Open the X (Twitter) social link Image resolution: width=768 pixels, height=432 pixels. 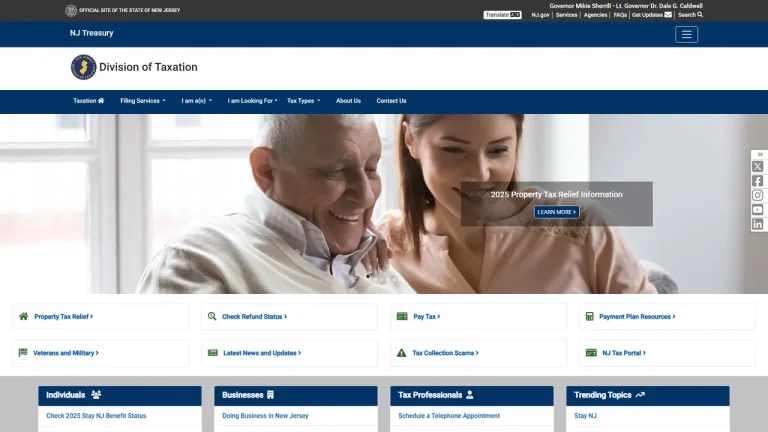[757, 167]
